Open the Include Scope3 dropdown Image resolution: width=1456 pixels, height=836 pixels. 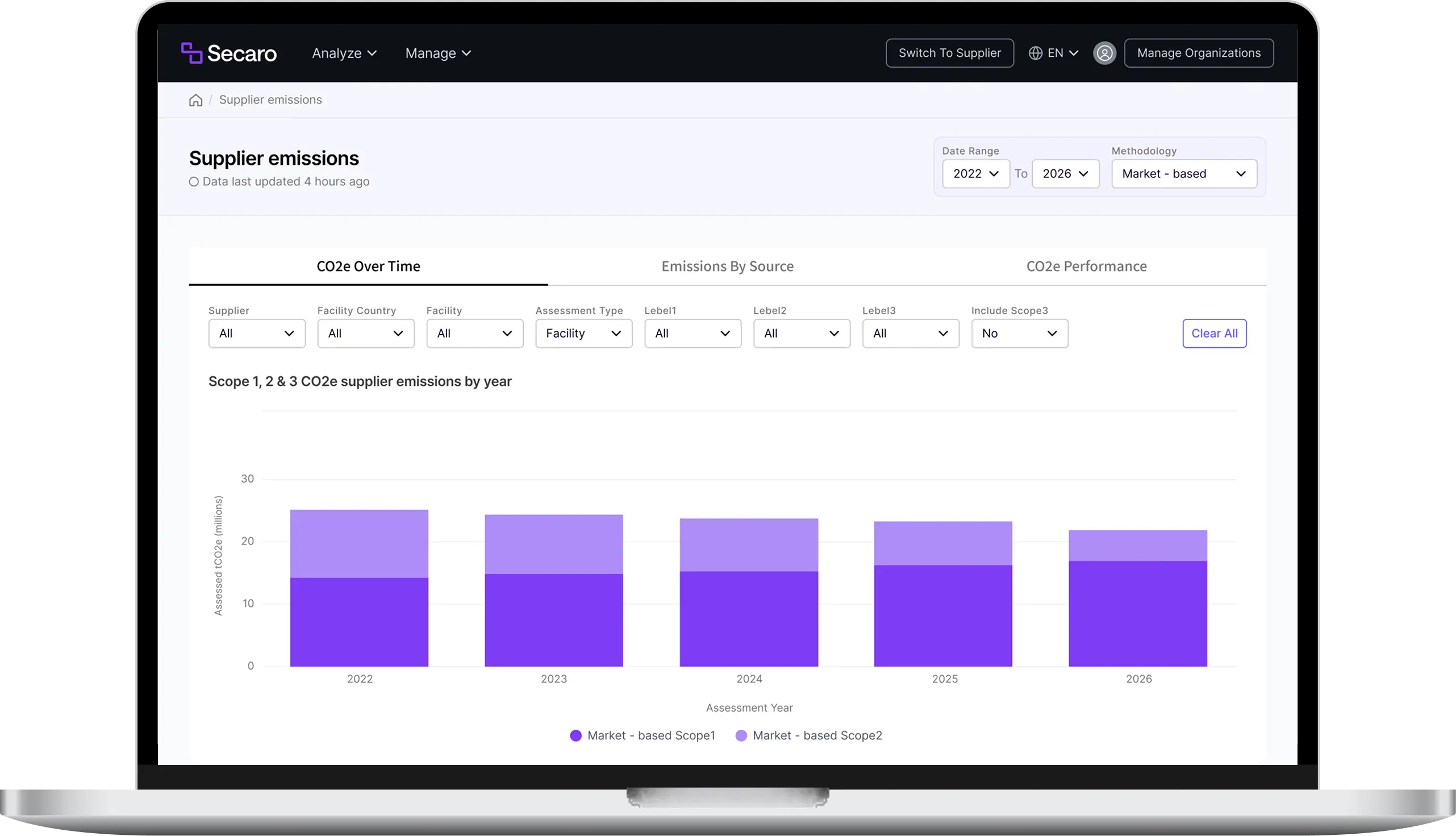click(x=1019, y=334)
